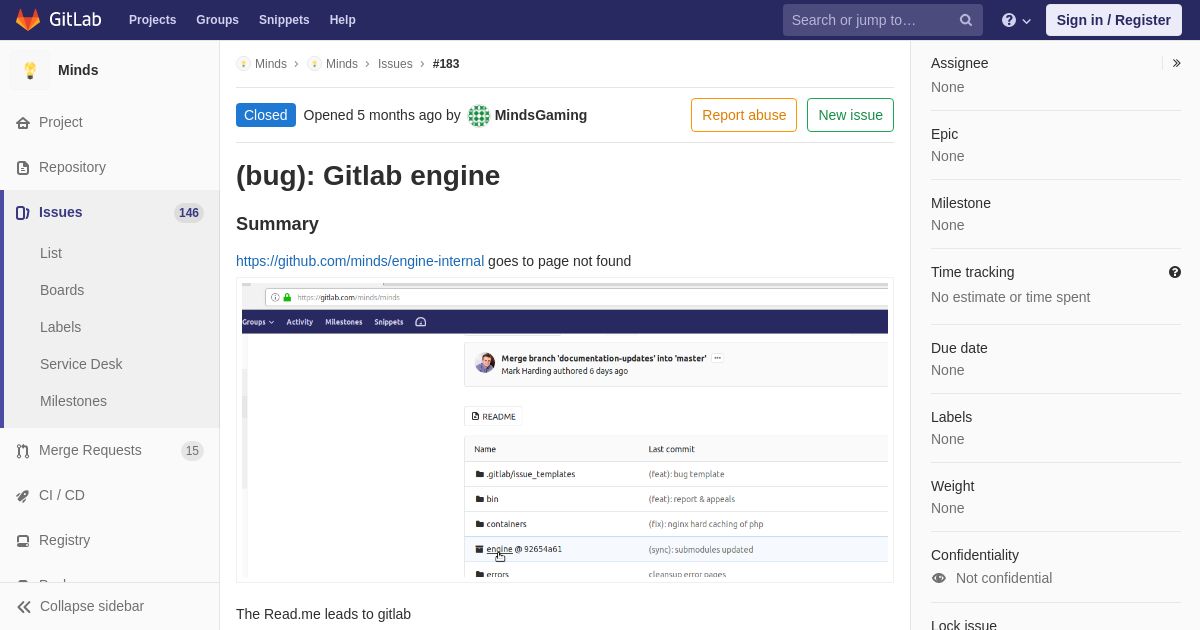This screenshot has width=1200, height=630.
Task: Open the github.com/minds/engine-internal link
Action: [x=360, y=261]
